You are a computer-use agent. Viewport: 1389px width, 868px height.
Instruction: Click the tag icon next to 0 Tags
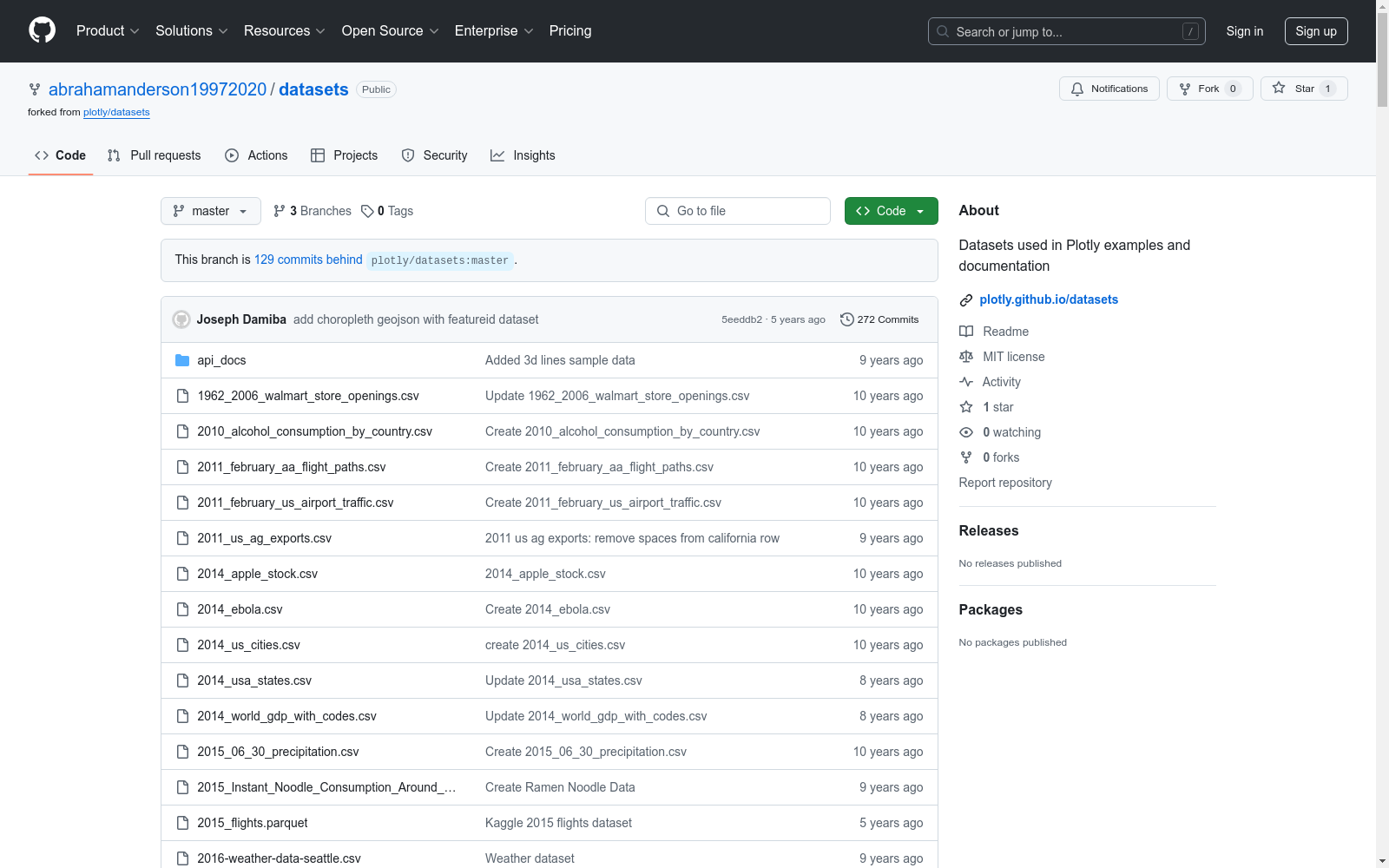coord(367,211)
